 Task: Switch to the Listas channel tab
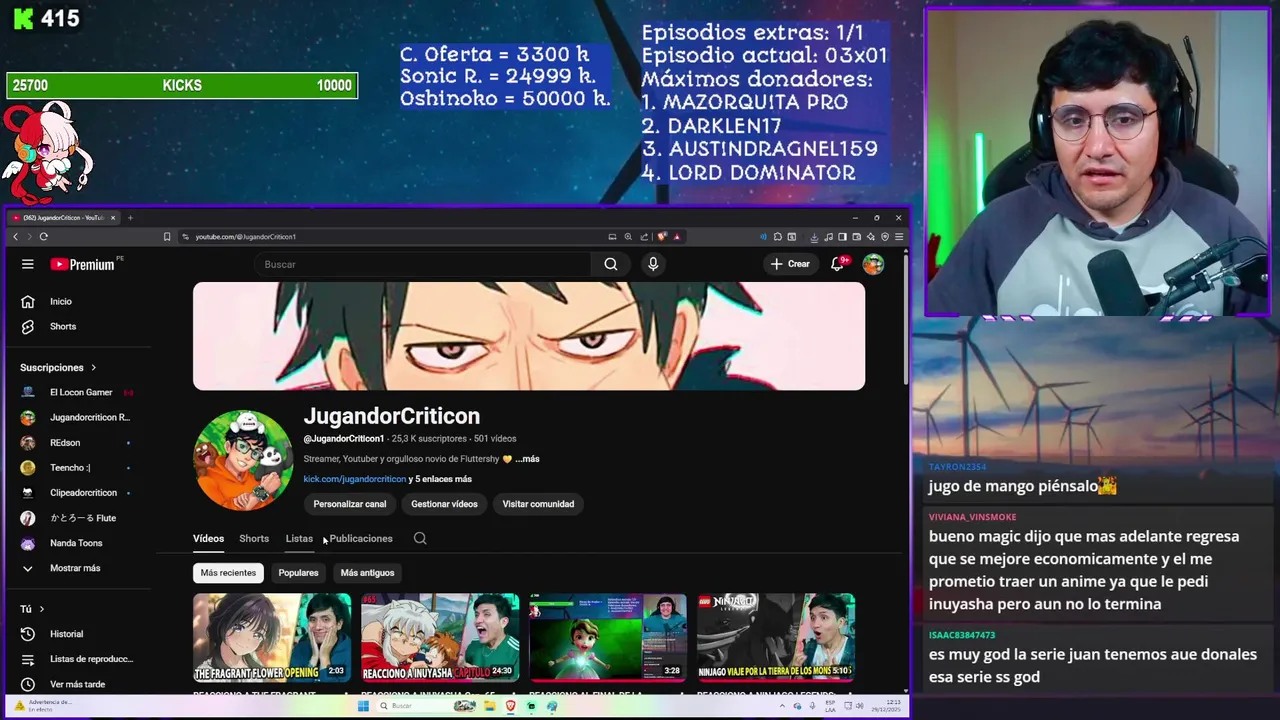click(299, 538)
